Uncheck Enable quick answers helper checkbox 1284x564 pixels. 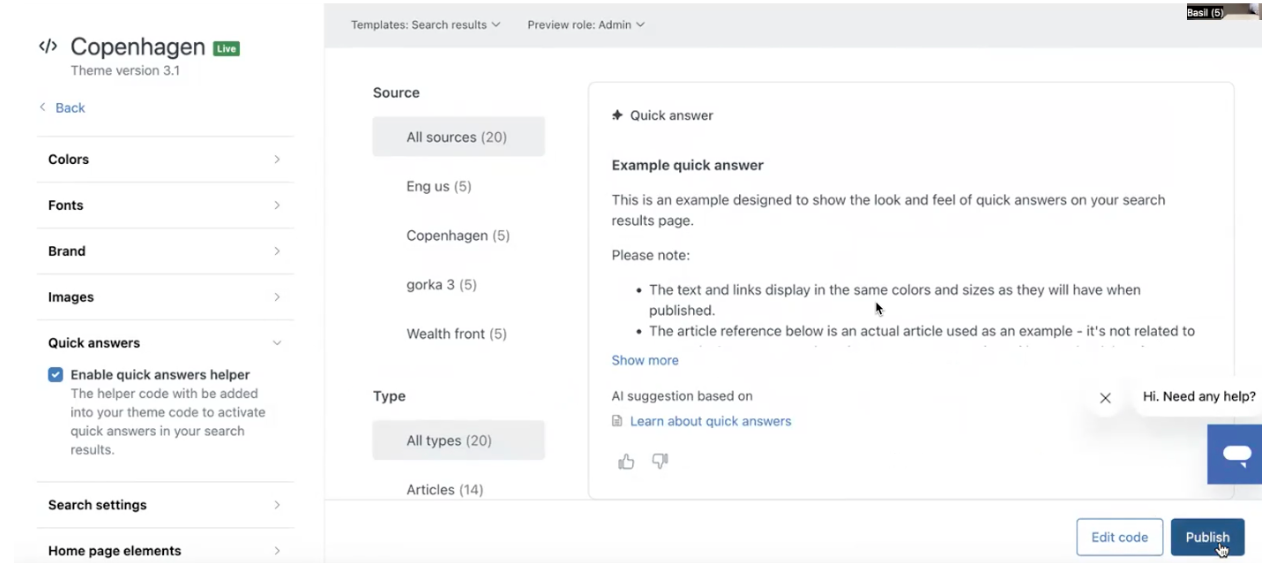(x=56, y=375)
